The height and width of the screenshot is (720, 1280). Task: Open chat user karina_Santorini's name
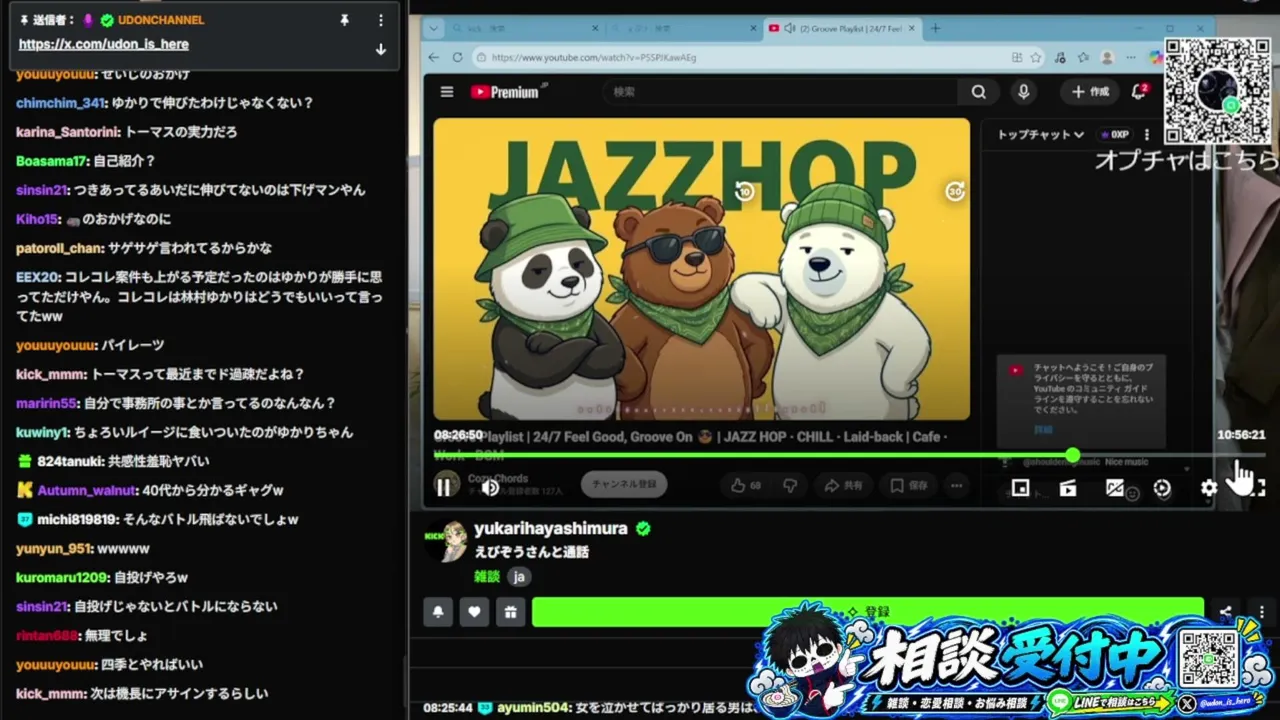(x=68, y=132)
